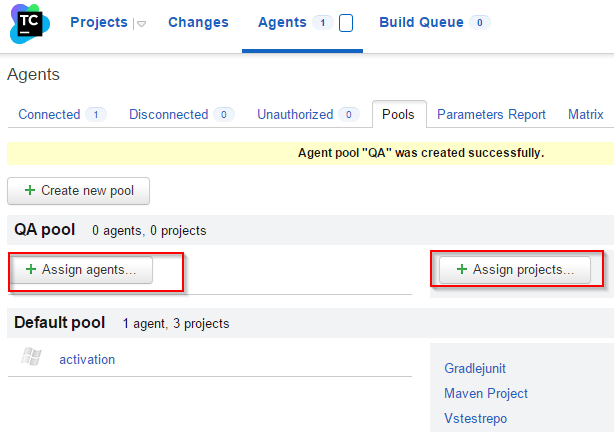Image resolution: width=614 pixels, height=432 pixels.
Task: Go to the Projects overview
Action: tap(99, 22)
